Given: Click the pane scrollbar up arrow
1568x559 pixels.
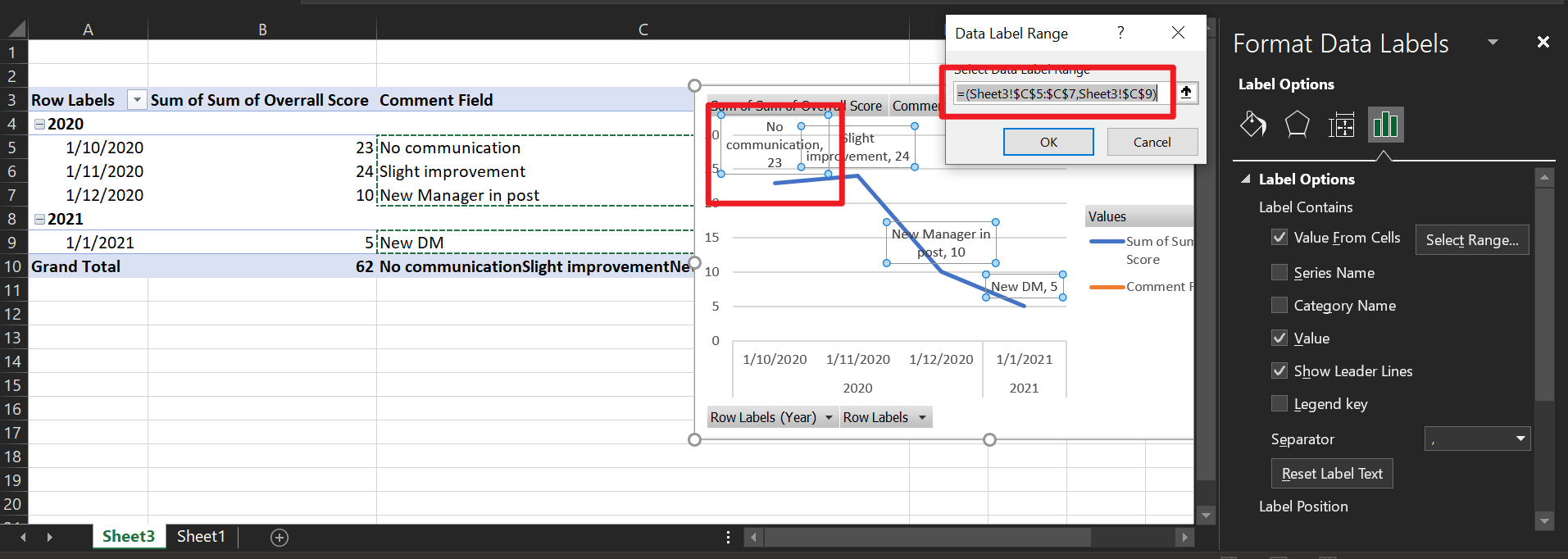Looking at the screenshot, I should (1544, 177).
